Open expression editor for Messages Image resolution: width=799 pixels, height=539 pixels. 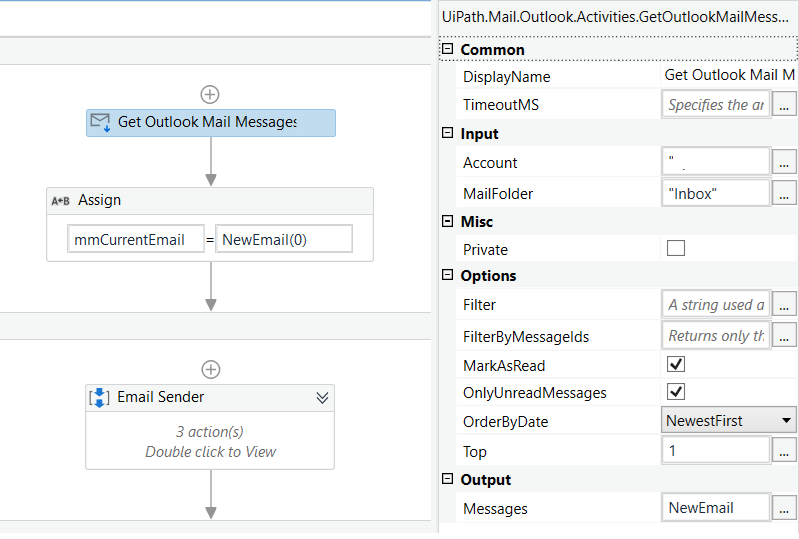coord(784,507)
